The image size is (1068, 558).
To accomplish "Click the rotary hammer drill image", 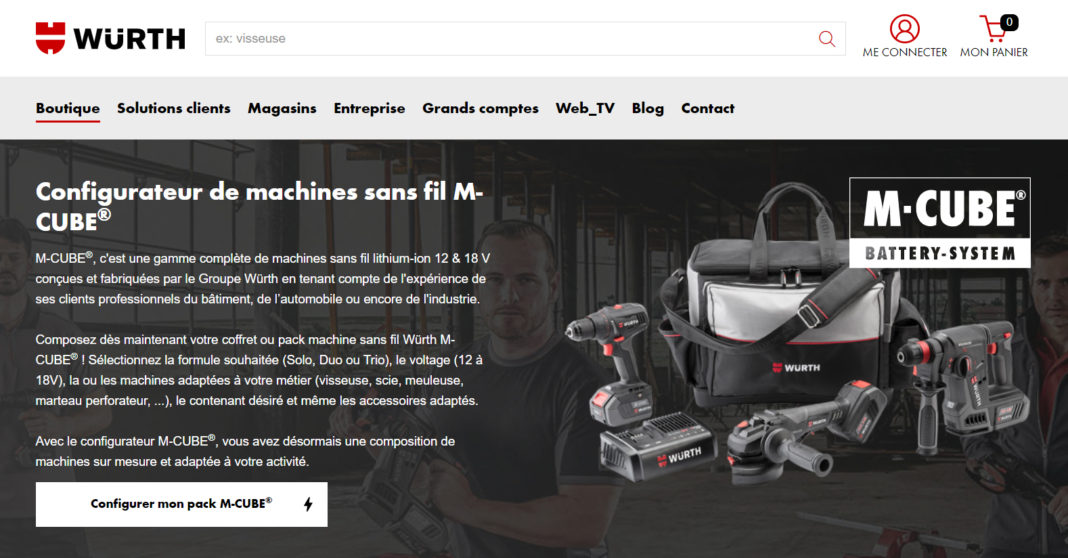I will 964,385.
